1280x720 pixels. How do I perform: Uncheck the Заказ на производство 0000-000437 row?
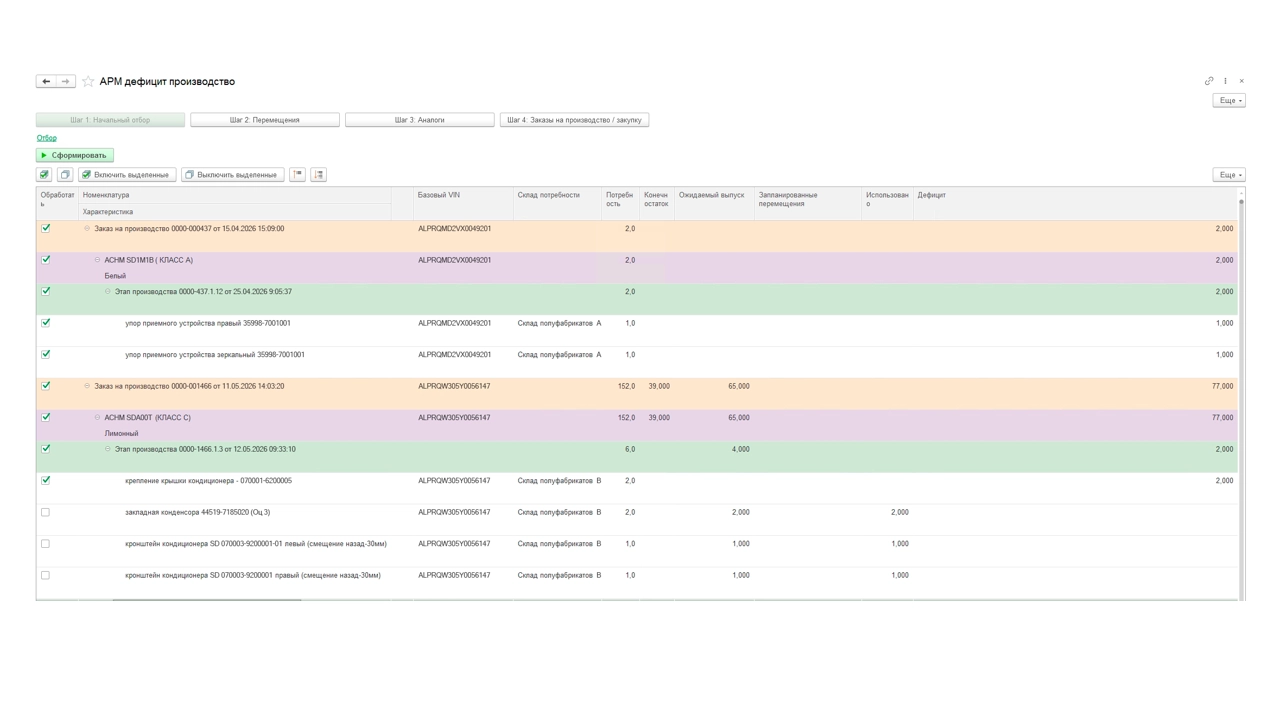[x=45, y=228]
